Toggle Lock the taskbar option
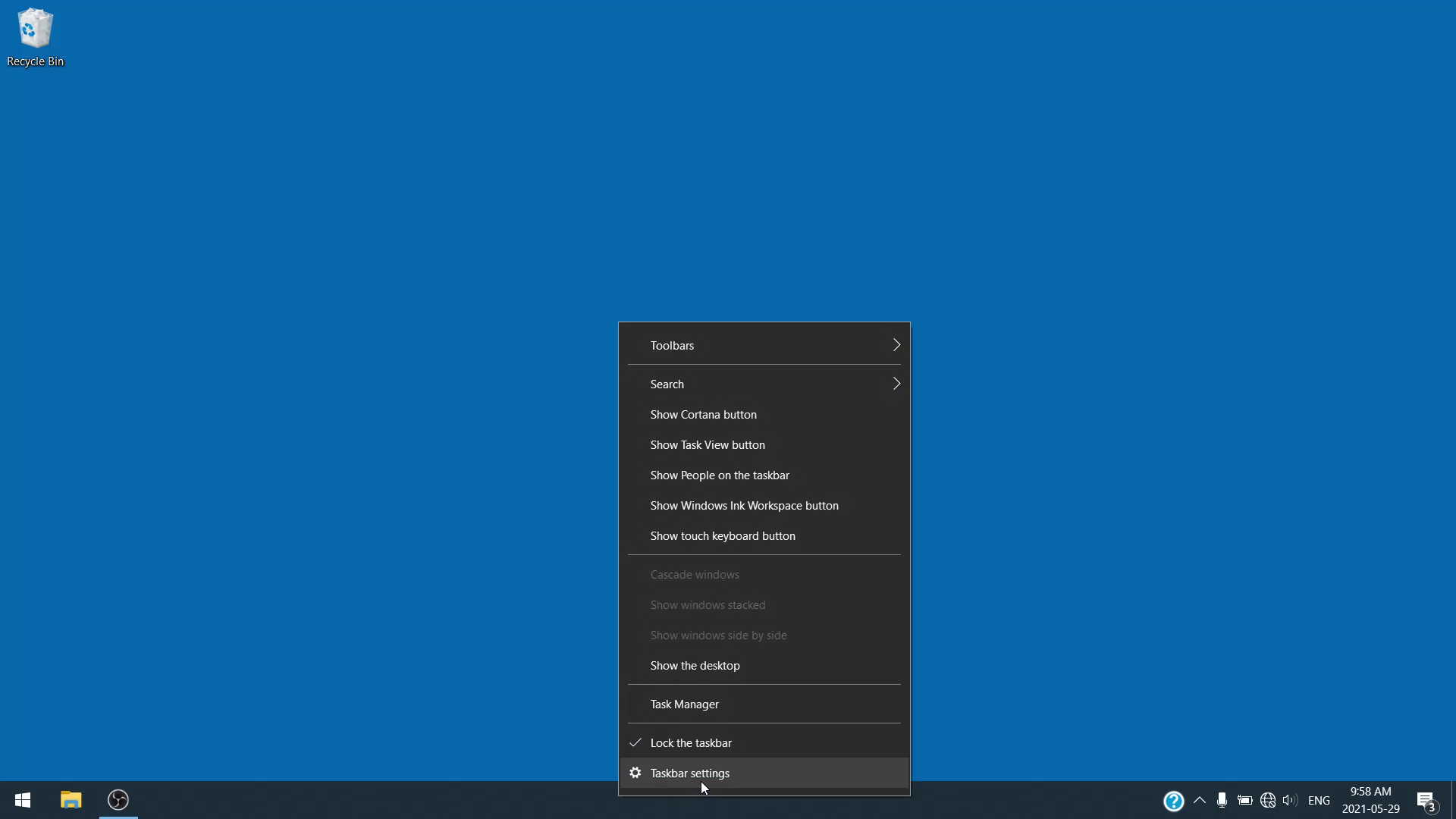The image size is (1456, 819). pos(691,743)
